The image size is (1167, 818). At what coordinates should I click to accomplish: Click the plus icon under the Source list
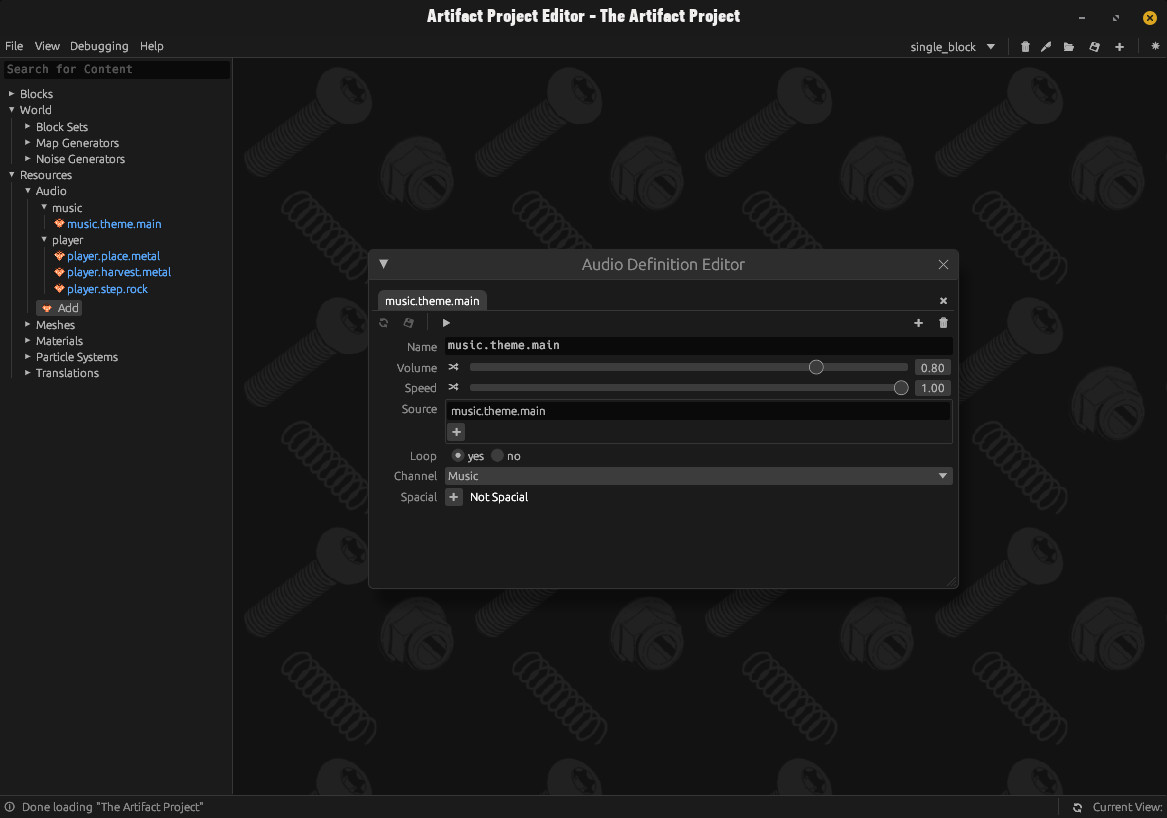tap(456, 432)
